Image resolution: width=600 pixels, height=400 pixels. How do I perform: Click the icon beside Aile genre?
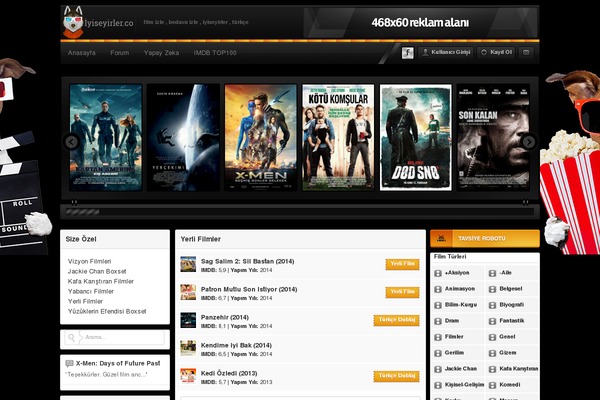(492, 273)
